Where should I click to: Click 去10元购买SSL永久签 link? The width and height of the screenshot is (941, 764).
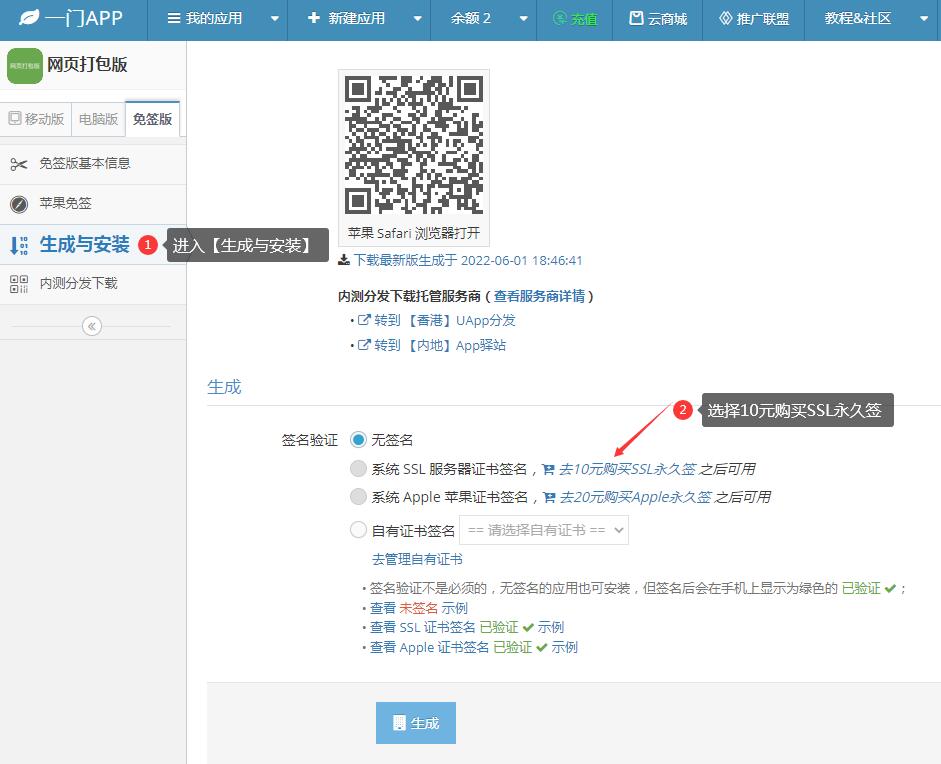(x=627, y=469)
